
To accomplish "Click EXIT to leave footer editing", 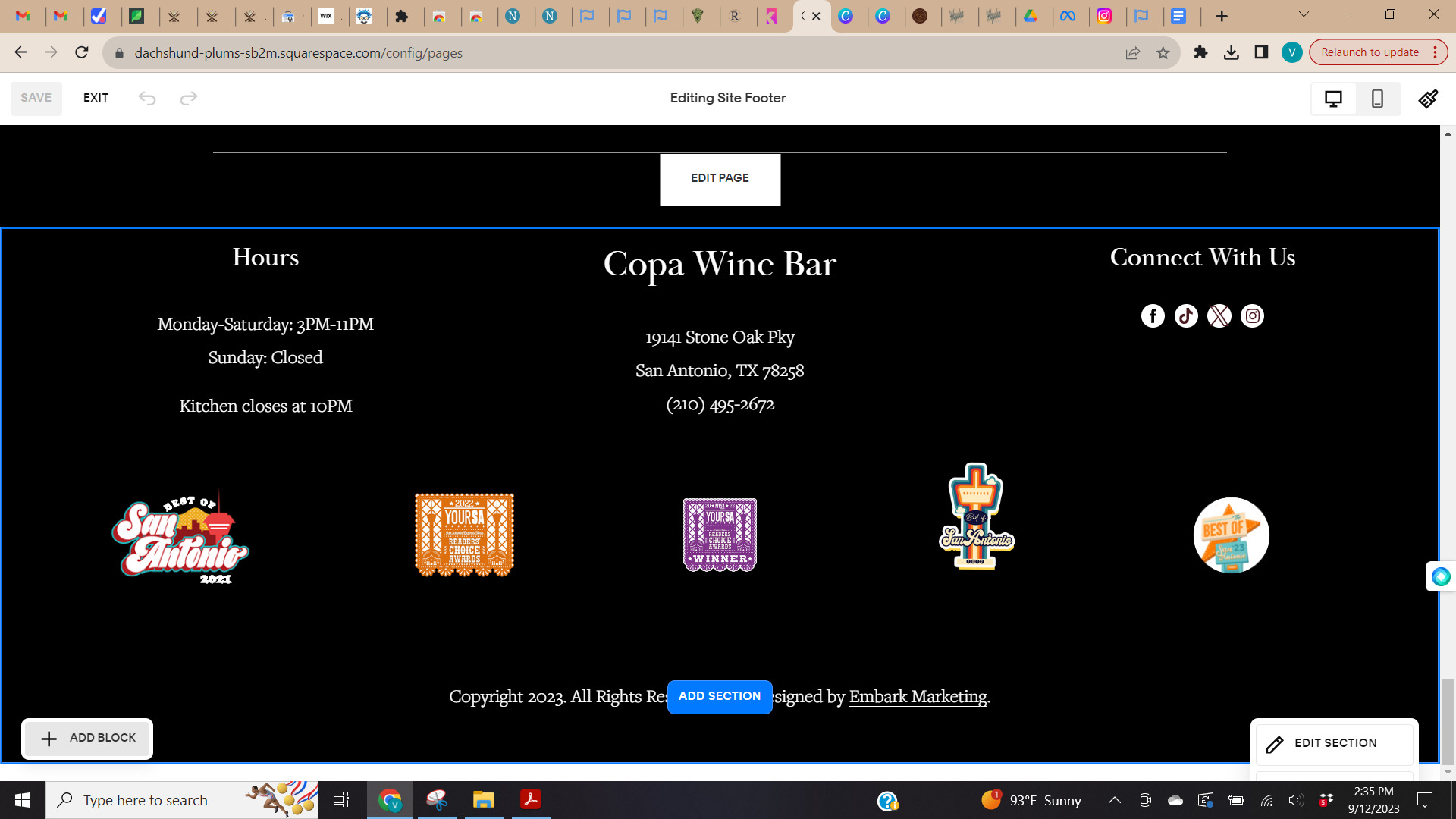I will 96,98.
